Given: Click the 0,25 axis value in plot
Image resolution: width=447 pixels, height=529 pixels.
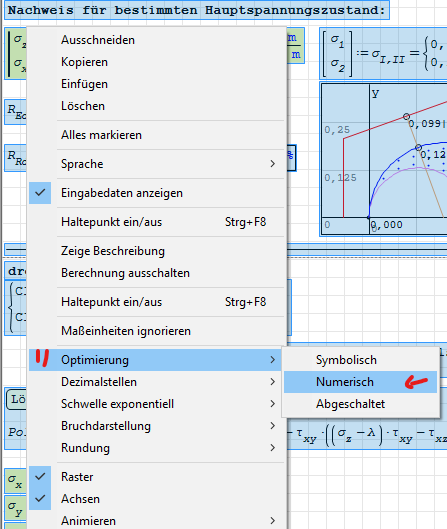Looking at the screenshot, I should tap(337, 130).
